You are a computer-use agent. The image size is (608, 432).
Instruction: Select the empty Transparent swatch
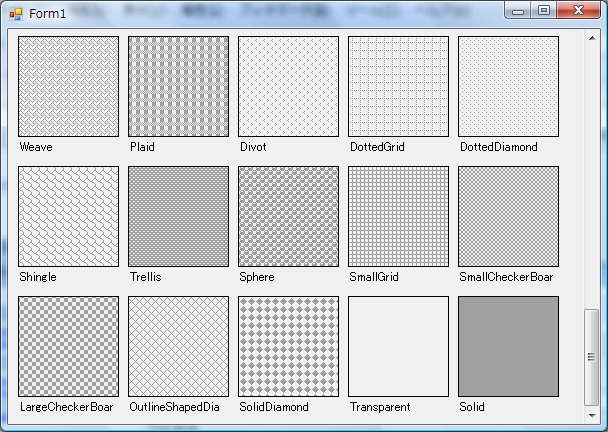pos(398,346)
